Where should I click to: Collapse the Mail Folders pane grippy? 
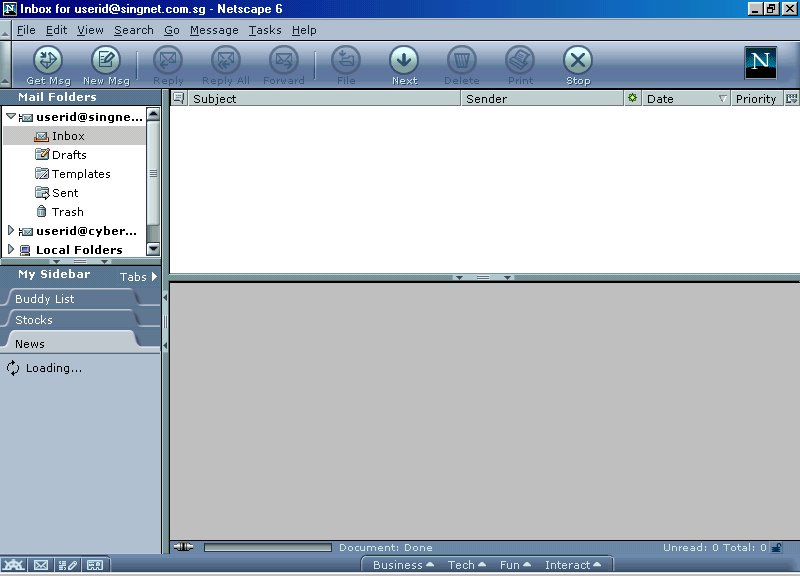[80, 262]
